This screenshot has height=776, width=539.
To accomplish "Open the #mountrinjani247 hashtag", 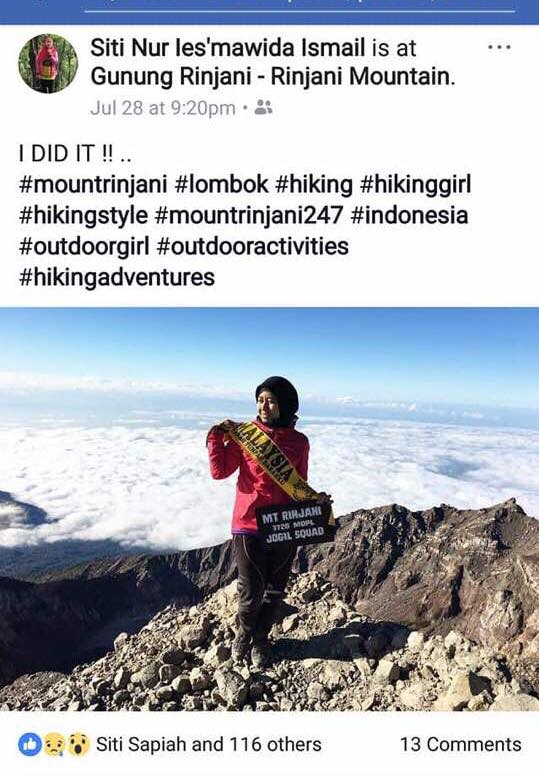I will click(249, 215).
